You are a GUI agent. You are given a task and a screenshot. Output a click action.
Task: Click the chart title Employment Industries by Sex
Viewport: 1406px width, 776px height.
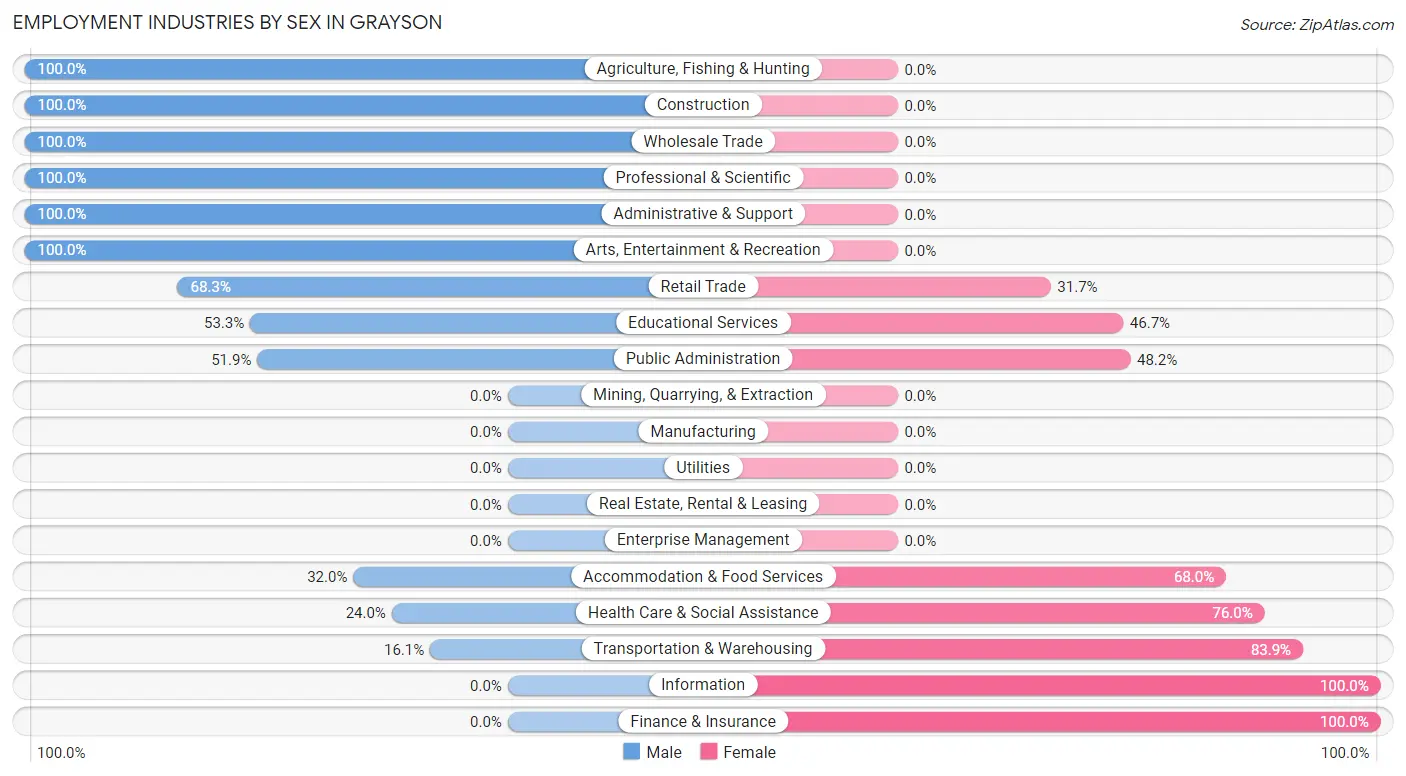[x=227, y=22]
